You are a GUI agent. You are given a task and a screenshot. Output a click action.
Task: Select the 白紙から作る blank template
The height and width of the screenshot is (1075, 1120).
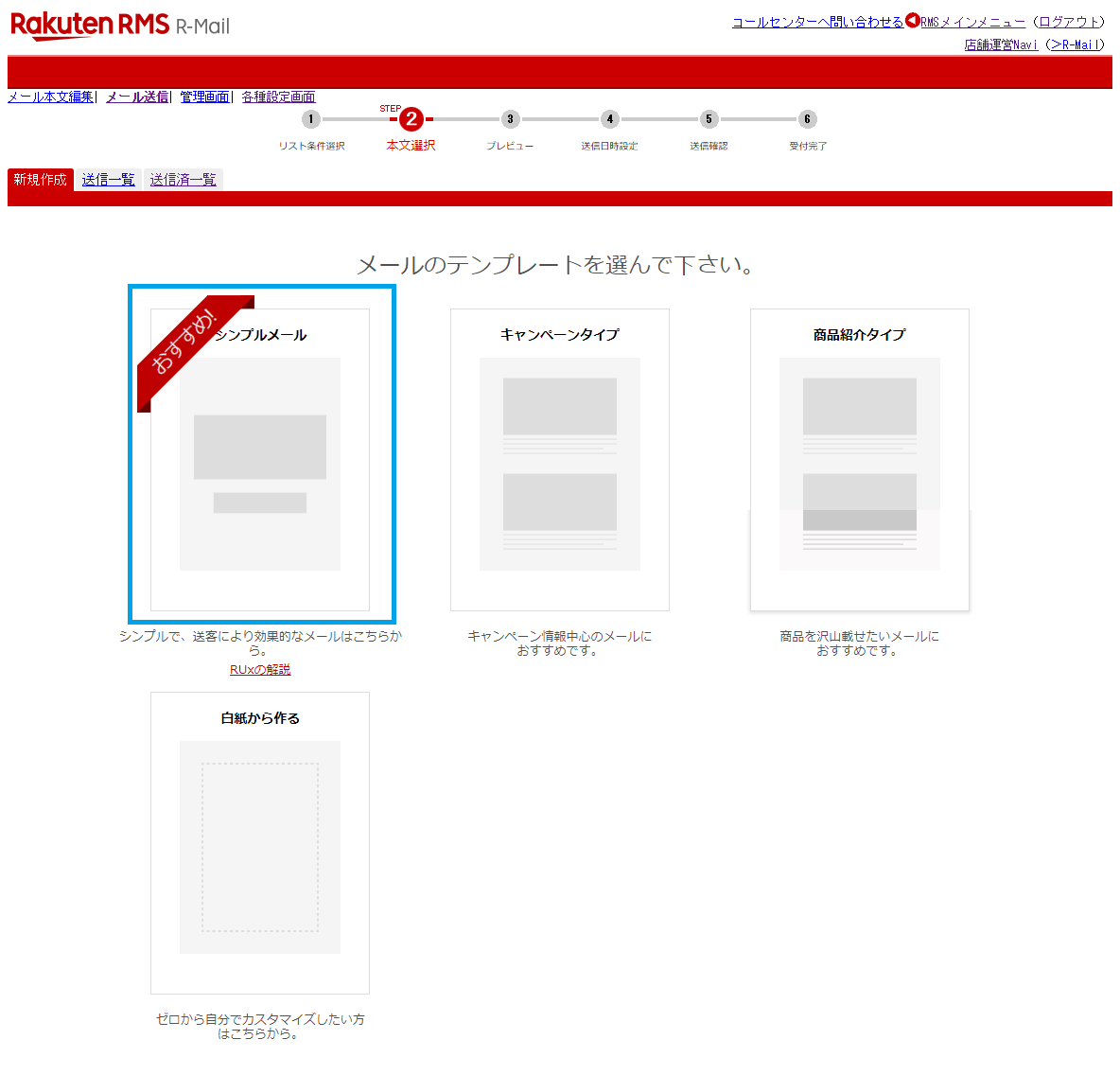(260, 842)
